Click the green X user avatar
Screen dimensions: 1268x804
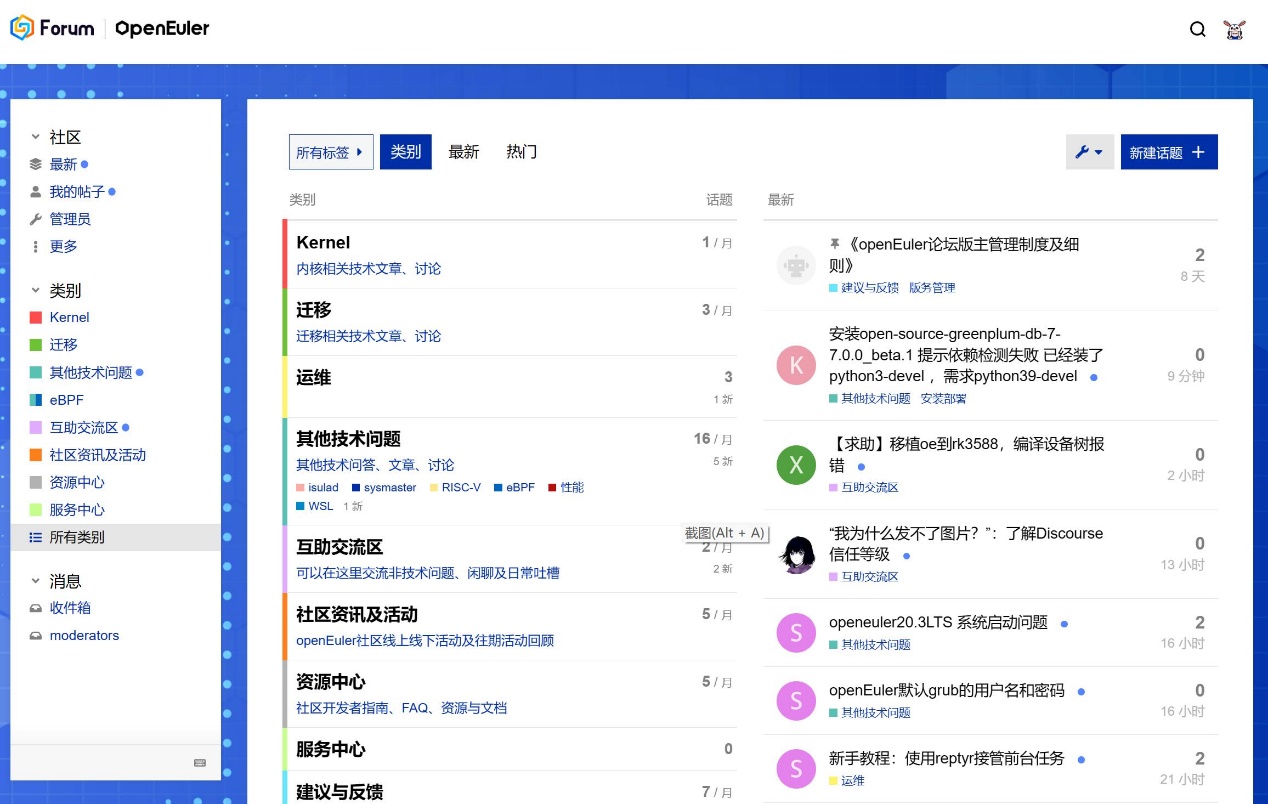pyautogui.click(x=796, y=465)
